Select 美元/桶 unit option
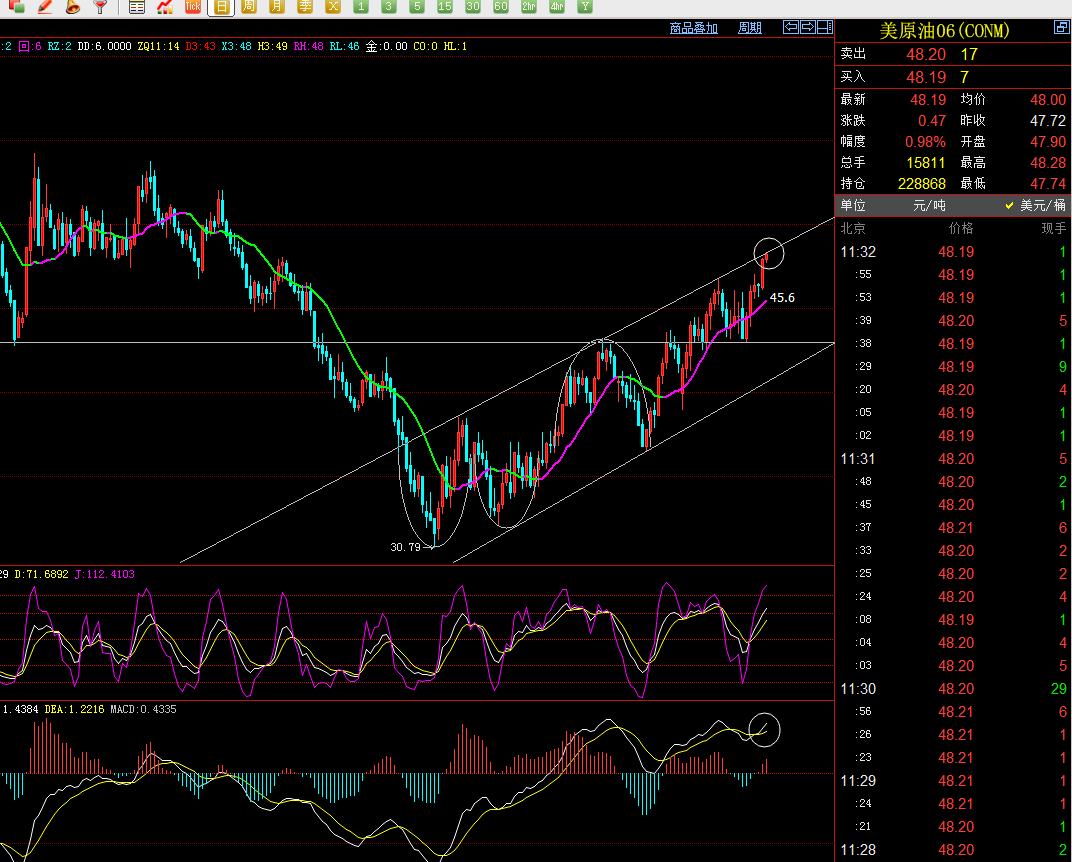Viewport: 1072px width, 862px height. [x=1042, y=205]
